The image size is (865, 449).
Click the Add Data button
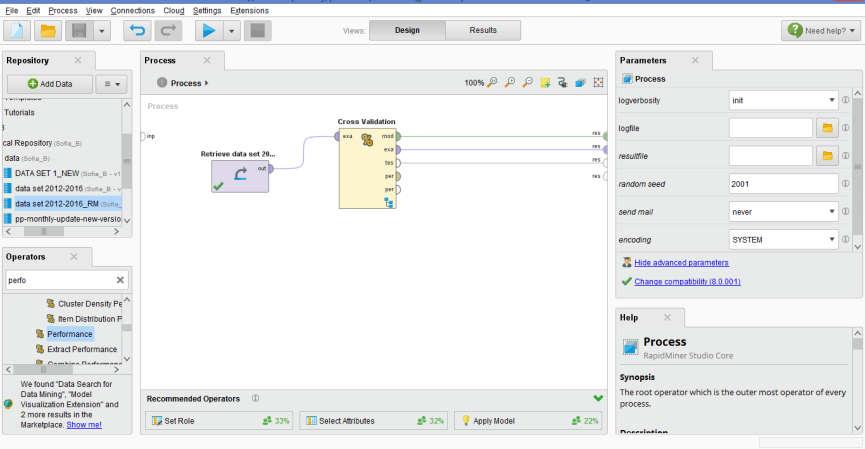click(50, 84)
